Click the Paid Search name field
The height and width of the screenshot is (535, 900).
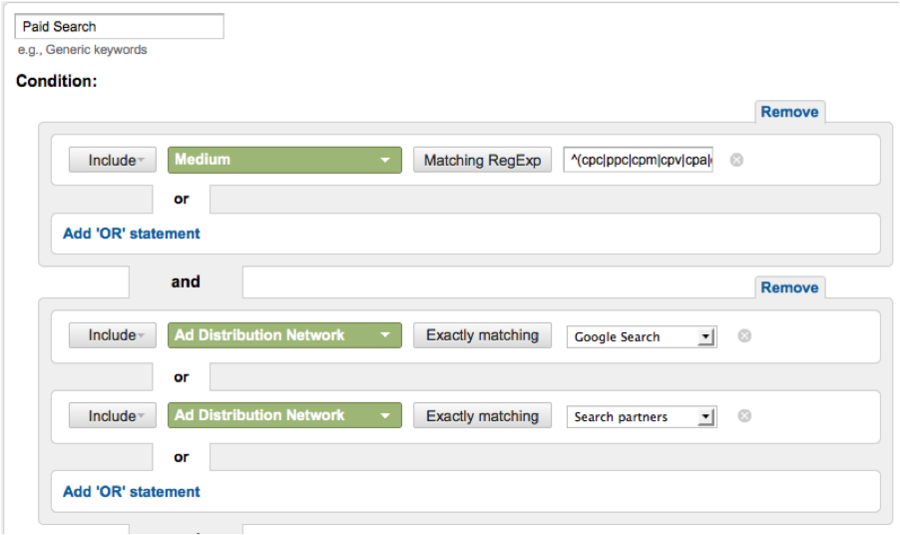coord(118,27)
